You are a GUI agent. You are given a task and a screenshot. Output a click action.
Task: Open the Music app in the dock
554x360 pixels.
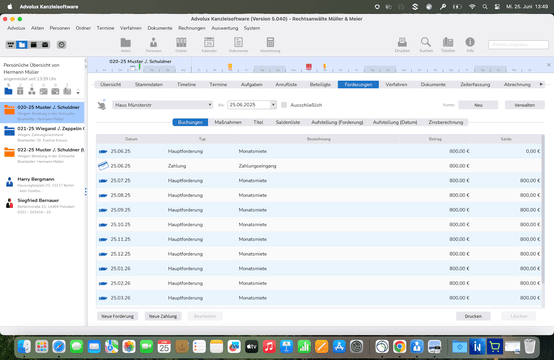(x=269, y=347)
